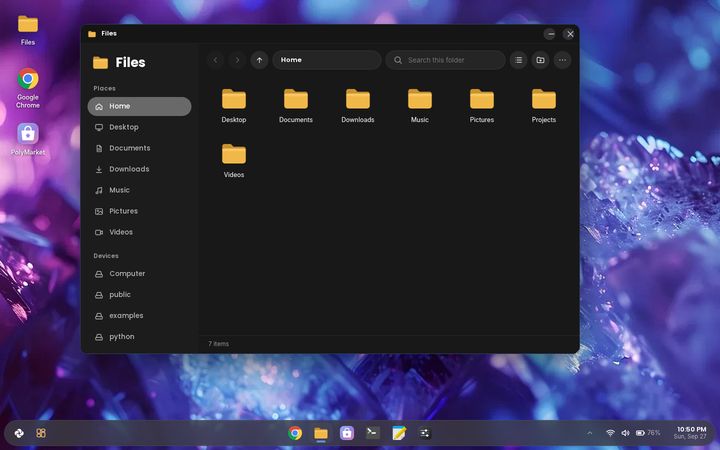Open Google Chrome desktop shortcut
Viewport: 720px width, 450px height.
click(28, 88)
